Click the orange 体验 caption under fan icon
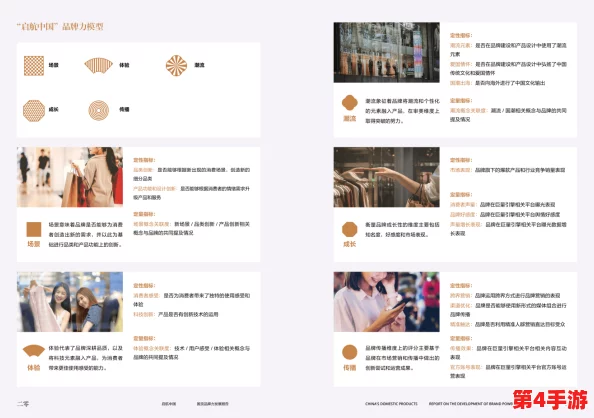The width and height of the screenshot is (594, 418). [x=34, y=368]
